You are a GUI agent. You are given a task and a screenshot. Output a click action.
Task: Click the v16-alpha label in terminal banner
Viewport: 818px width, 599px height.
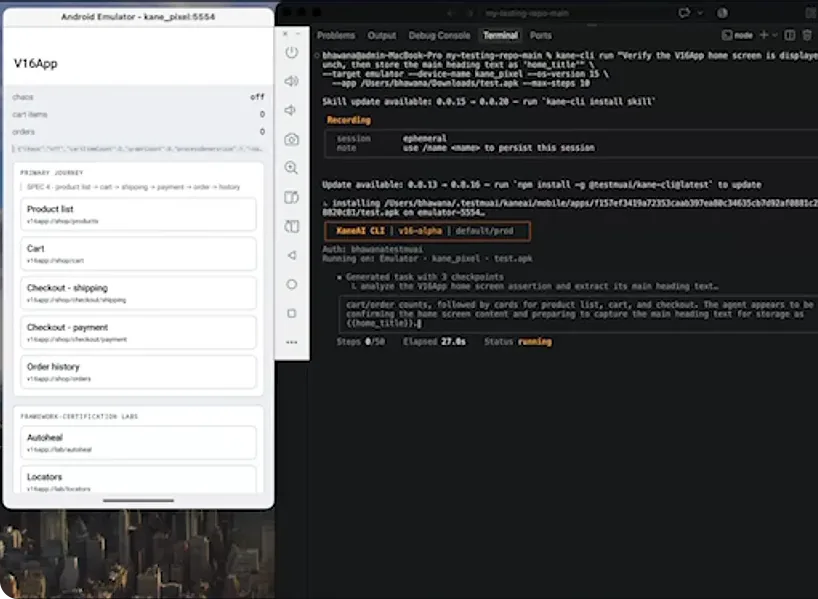(x=420, y=231)
